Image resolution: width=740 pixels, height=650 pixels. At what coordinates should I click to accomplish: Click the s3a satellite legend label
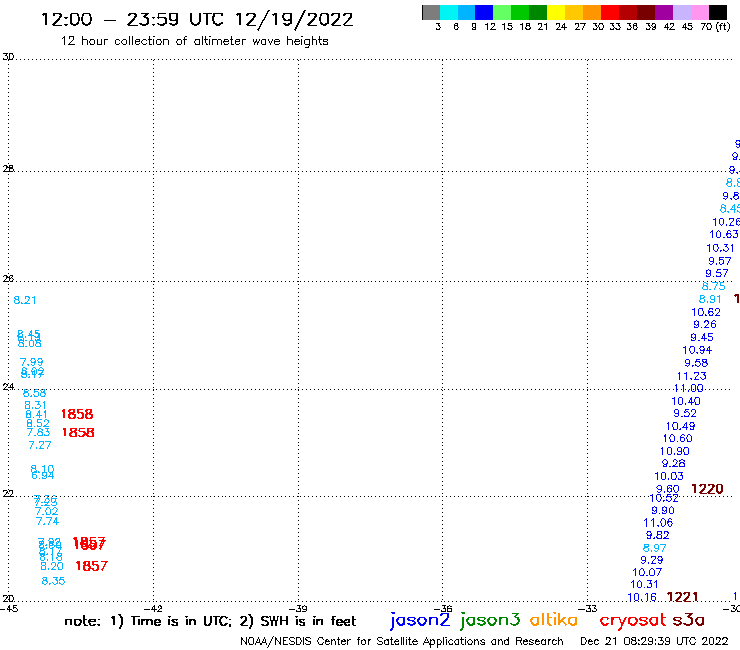pyautogui.click(x=688, y=620)
